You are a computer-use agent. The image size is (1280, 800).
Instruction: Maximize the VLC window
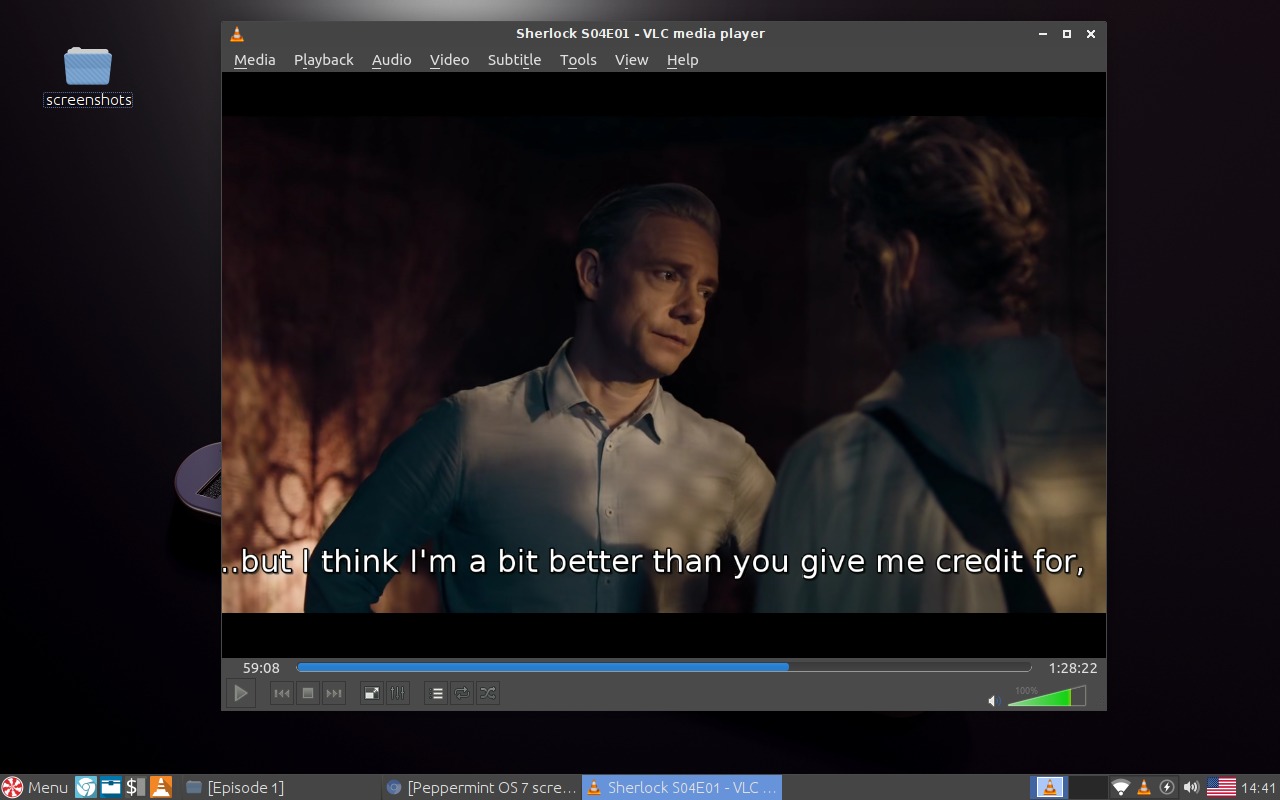click(1067, 34)
